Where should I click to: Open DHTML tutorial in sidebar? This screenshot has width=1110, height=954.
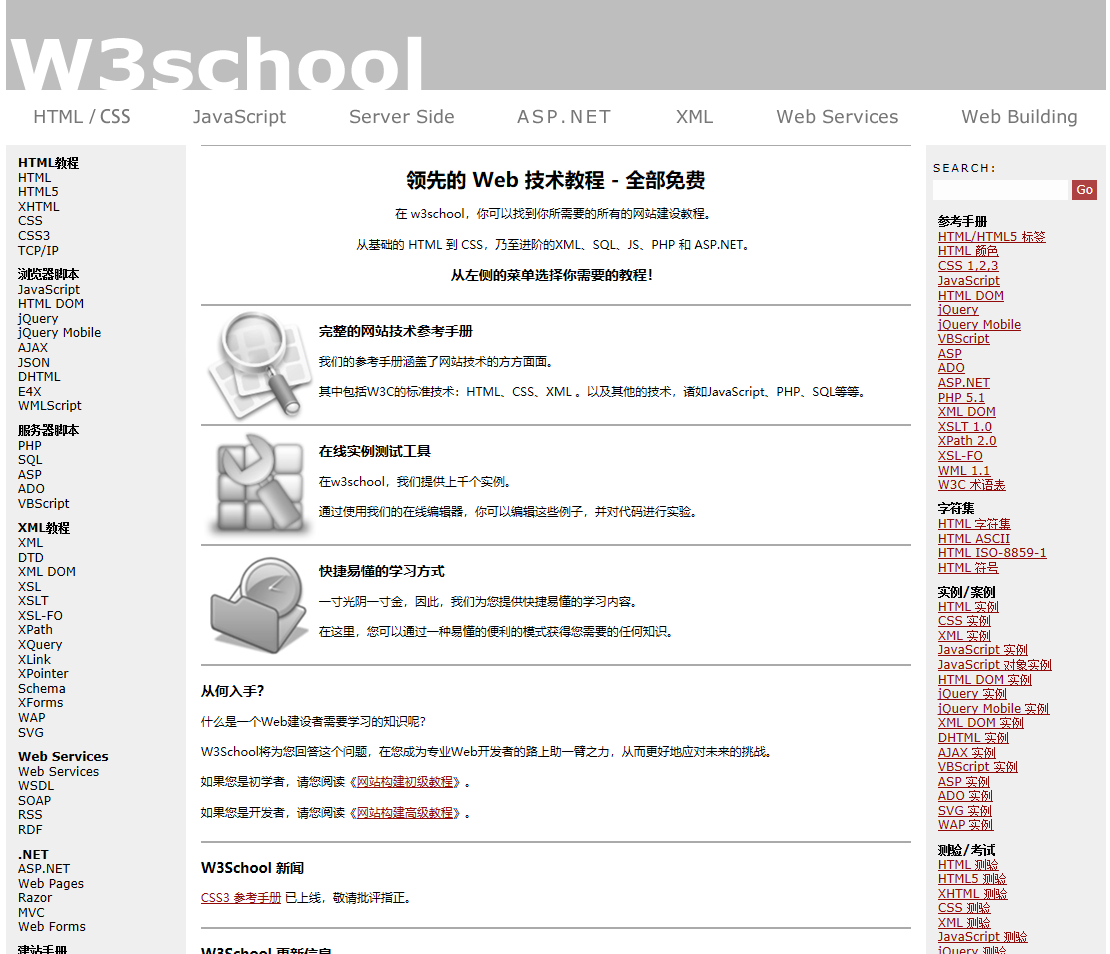[39, 377]
